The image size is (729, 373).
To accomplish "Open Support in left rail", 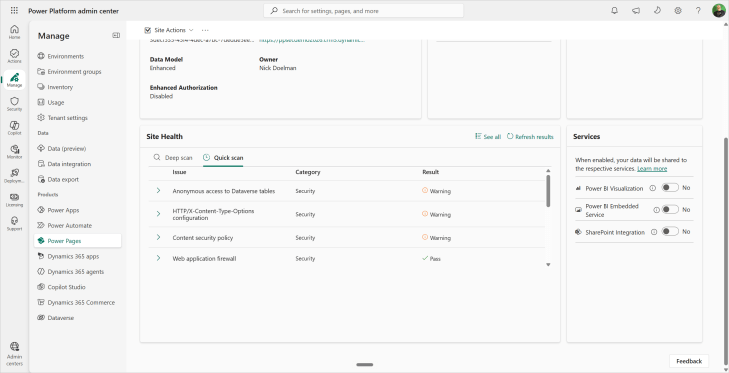I will point(14,224).
